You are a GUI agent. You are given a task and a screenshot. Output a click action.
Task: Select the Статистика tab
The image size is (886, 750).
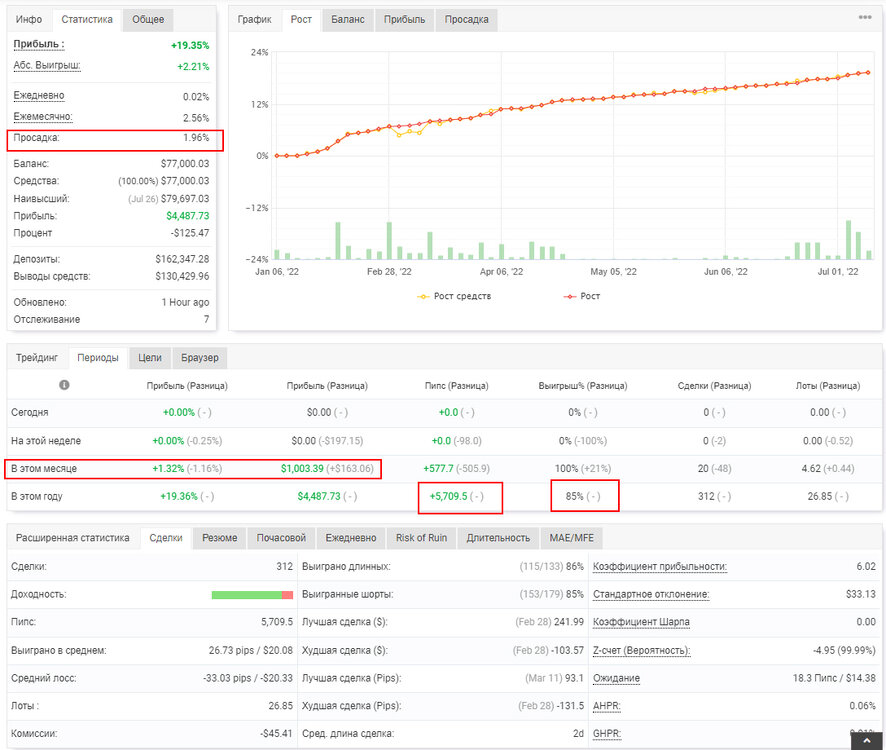pyautogui.click(x=87, y=19)
